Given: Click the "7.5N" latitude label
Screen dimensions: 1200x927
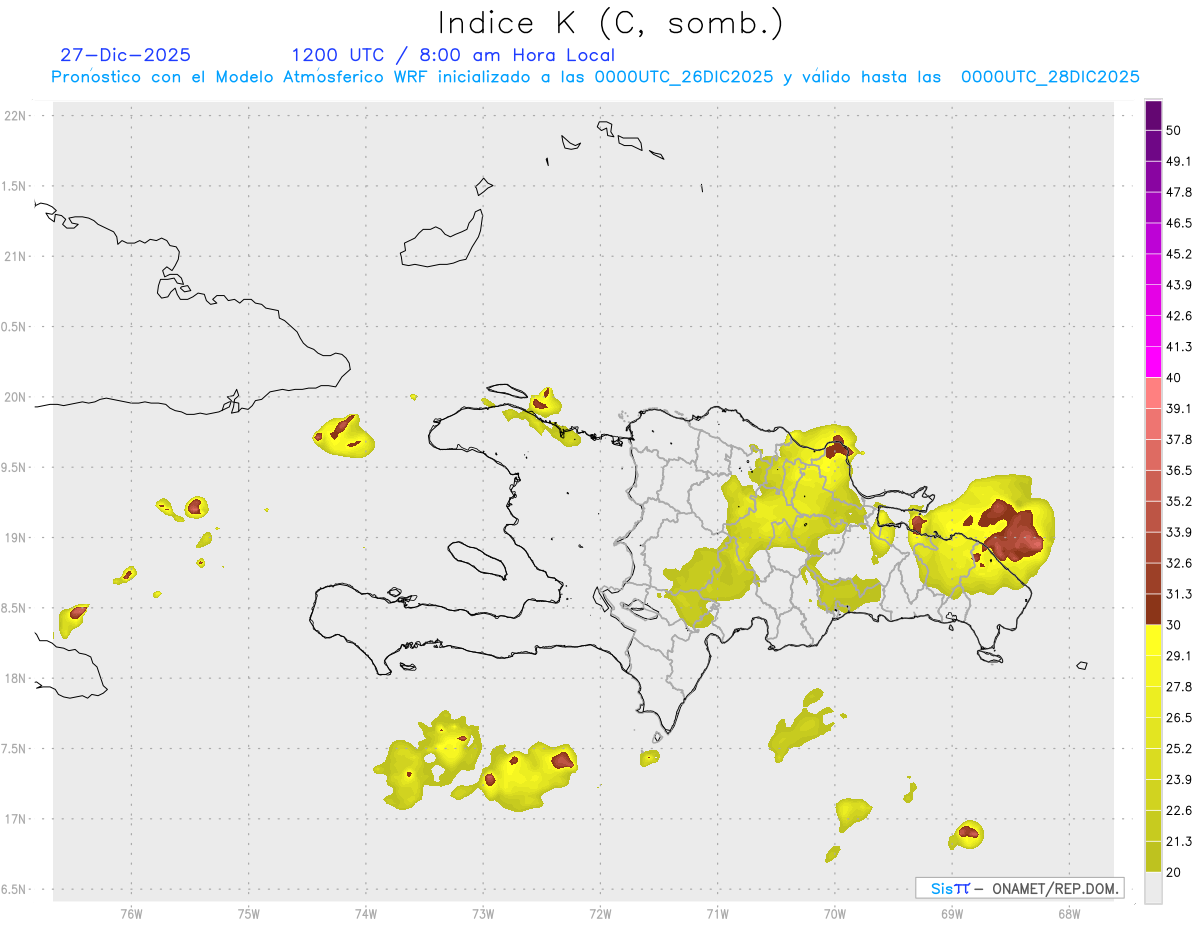Looking at the screenshot, I should coord(15,749).
